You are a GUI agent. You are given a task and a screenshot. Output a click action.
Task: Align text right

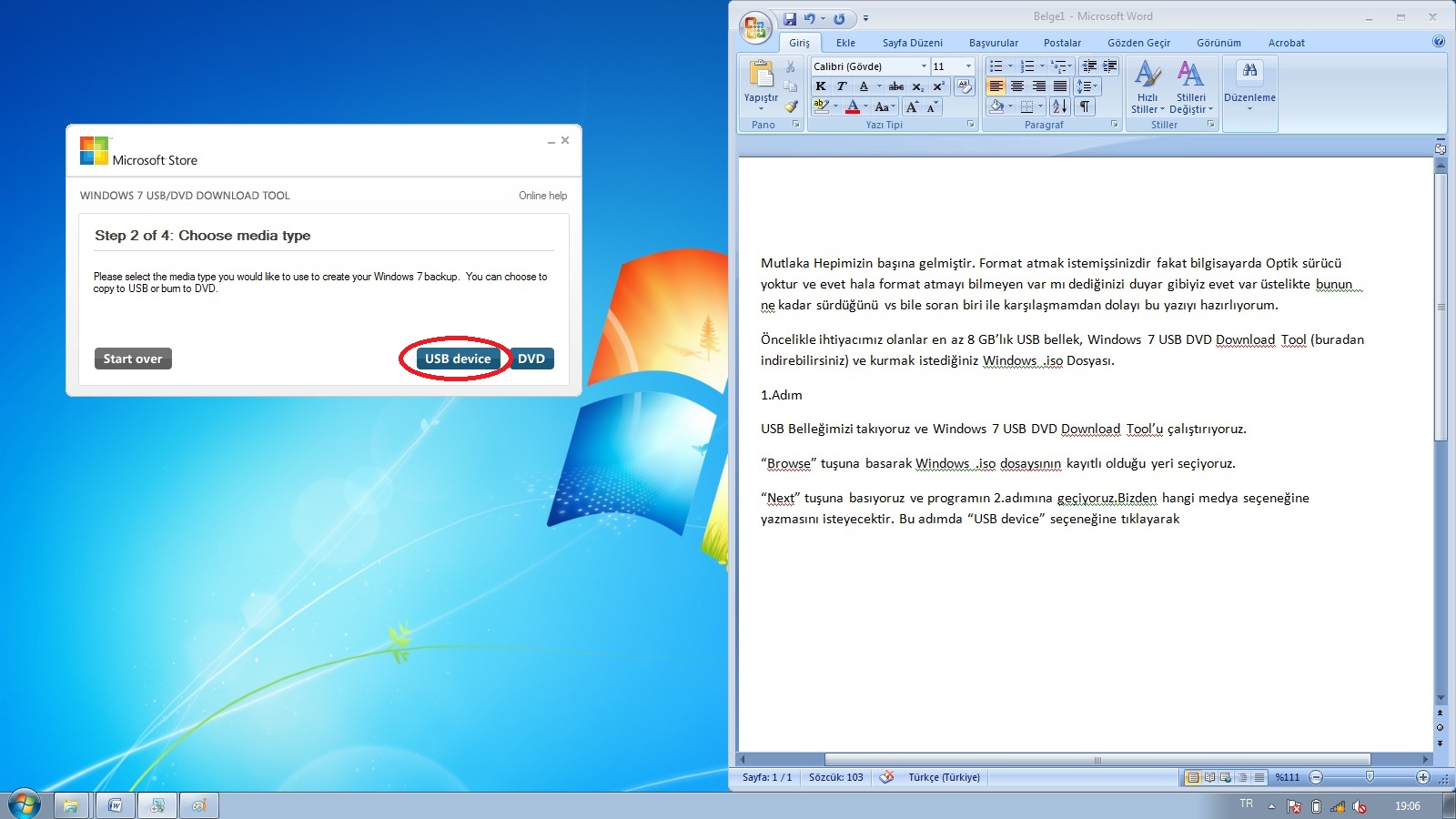click(x=1039, y=86)
